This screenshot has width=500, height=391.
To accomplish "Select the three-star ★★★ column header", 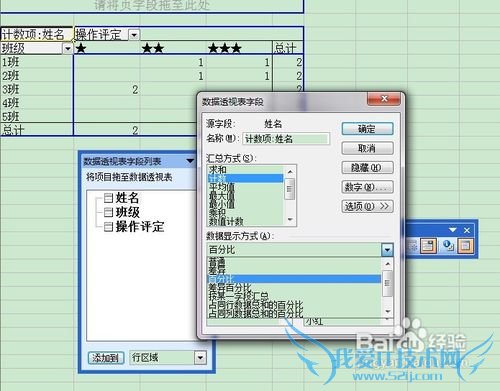I will click(239, 49).
